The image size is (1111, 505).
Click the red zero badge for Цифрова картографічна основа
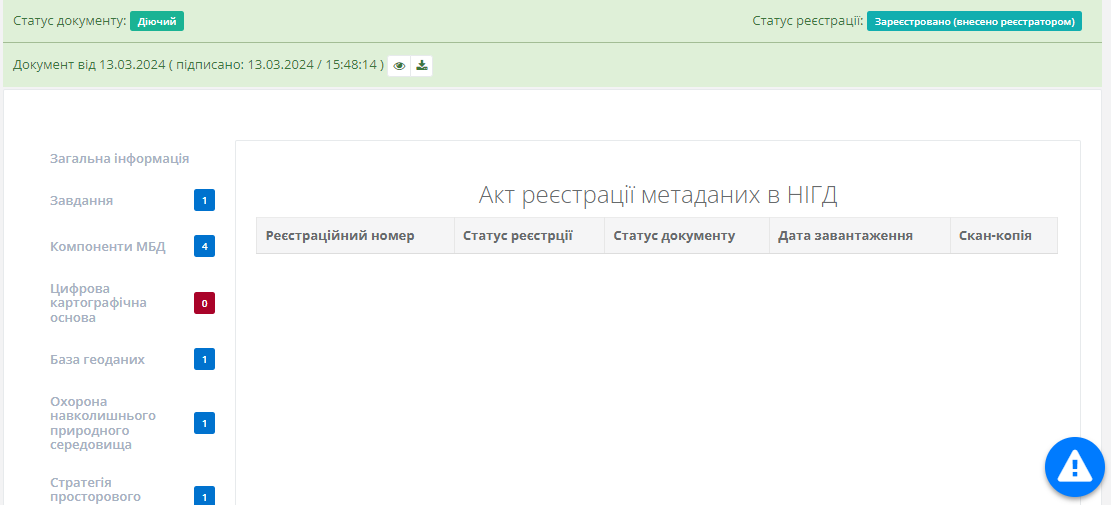click(204, 303)
